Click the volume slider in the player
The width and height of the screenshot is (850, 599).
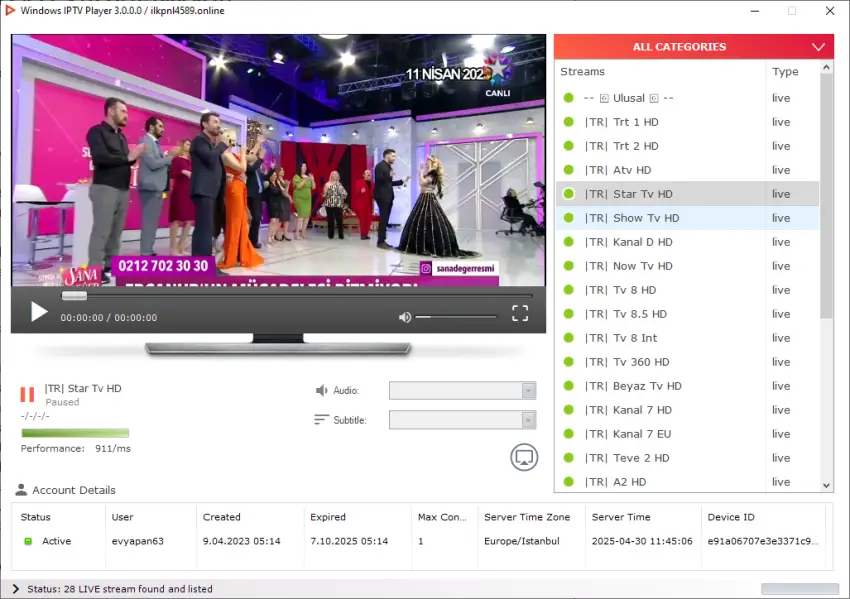pyautogui.click(x=456, y=317)
